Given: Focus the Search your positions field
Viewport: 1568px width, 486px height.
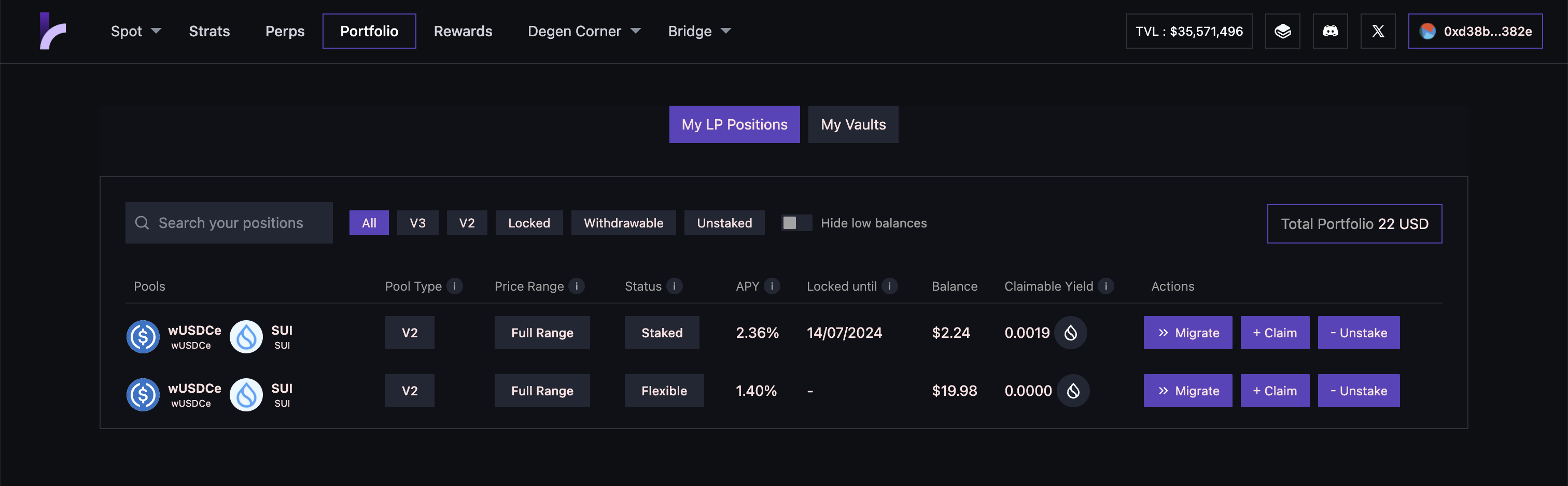Looking at the screenshot, I should point(237,223).
